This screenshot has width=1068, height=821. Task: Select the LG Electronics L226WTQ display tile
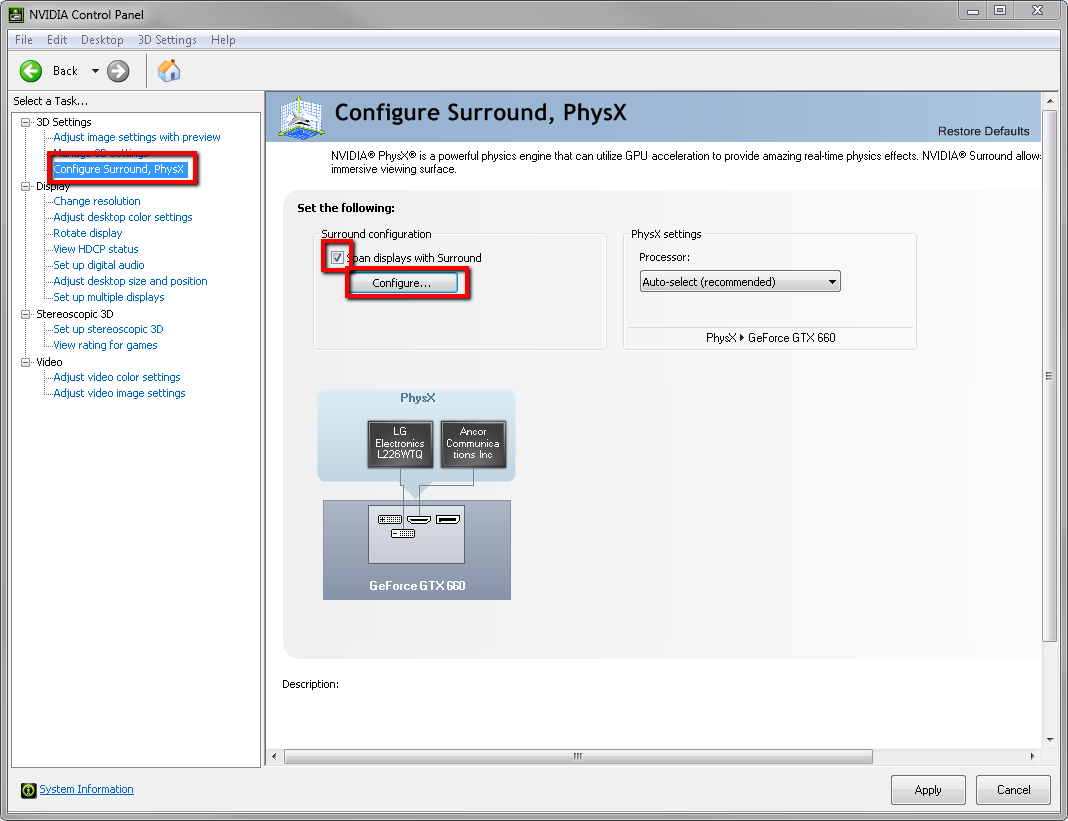(x=400, y=444)
